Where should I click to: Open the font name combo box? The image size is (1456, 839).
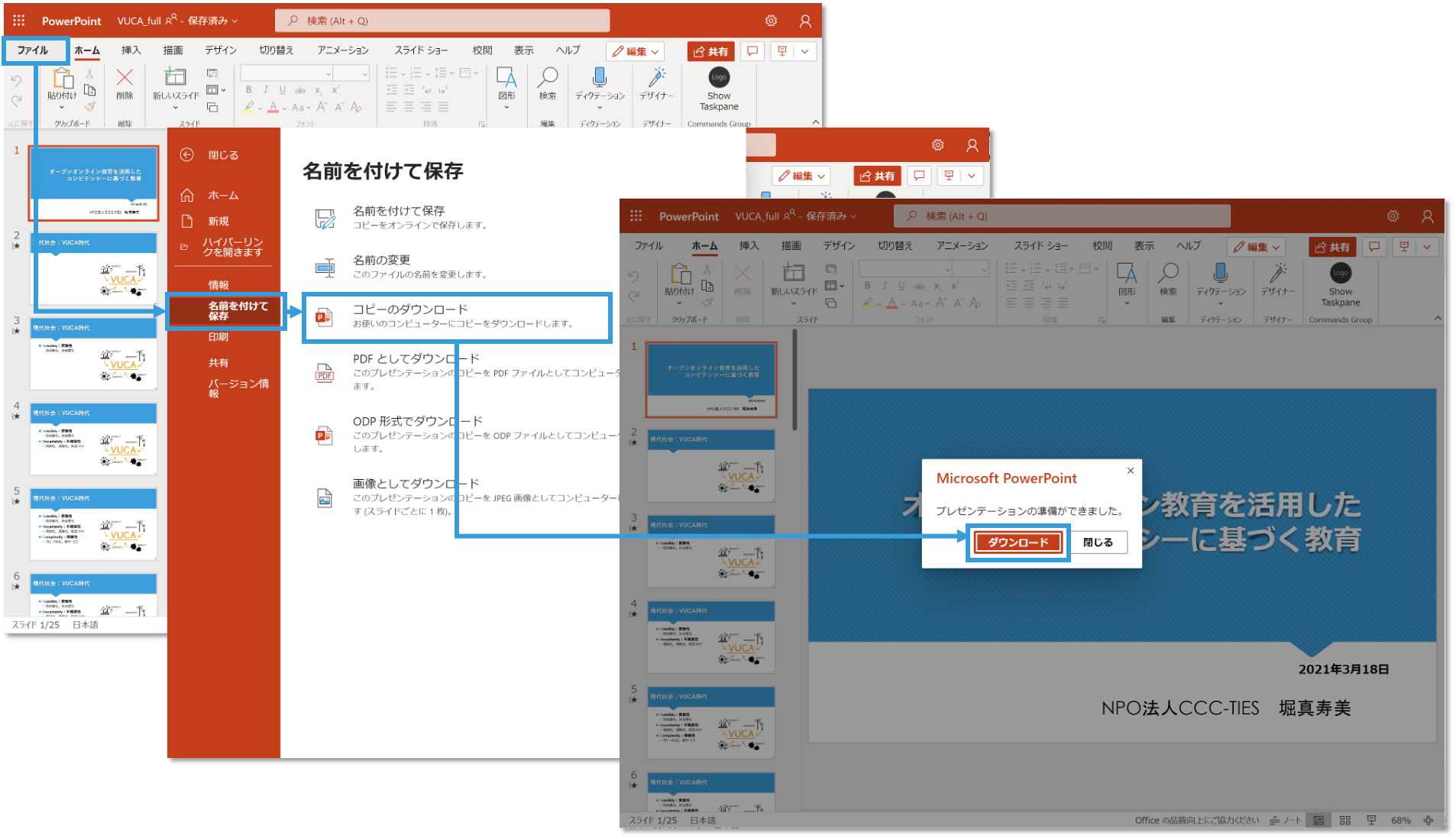click(286, 73)
